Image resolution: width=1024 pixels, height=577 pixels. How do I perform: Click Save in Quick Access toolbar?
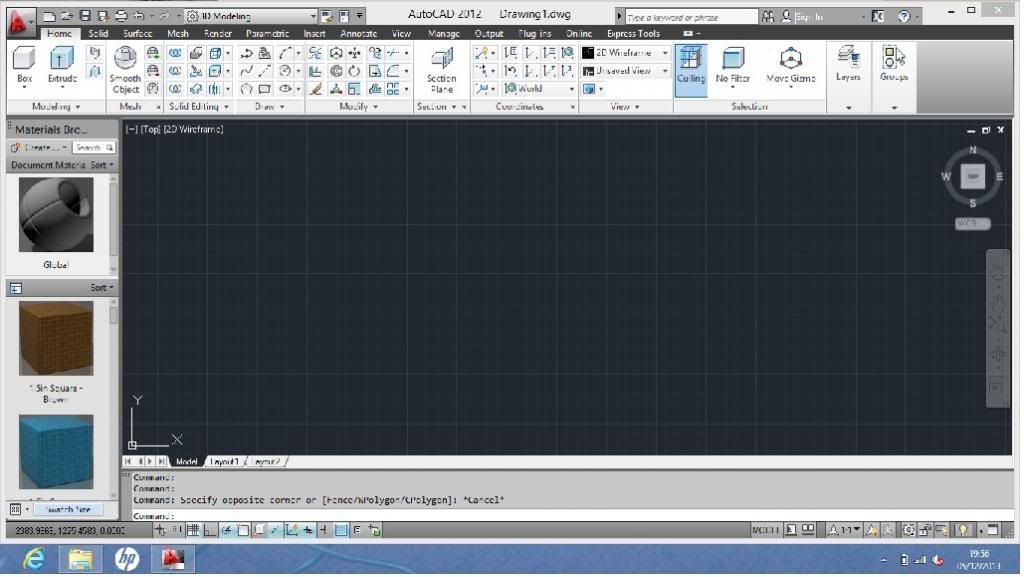[x=85, y=16]
